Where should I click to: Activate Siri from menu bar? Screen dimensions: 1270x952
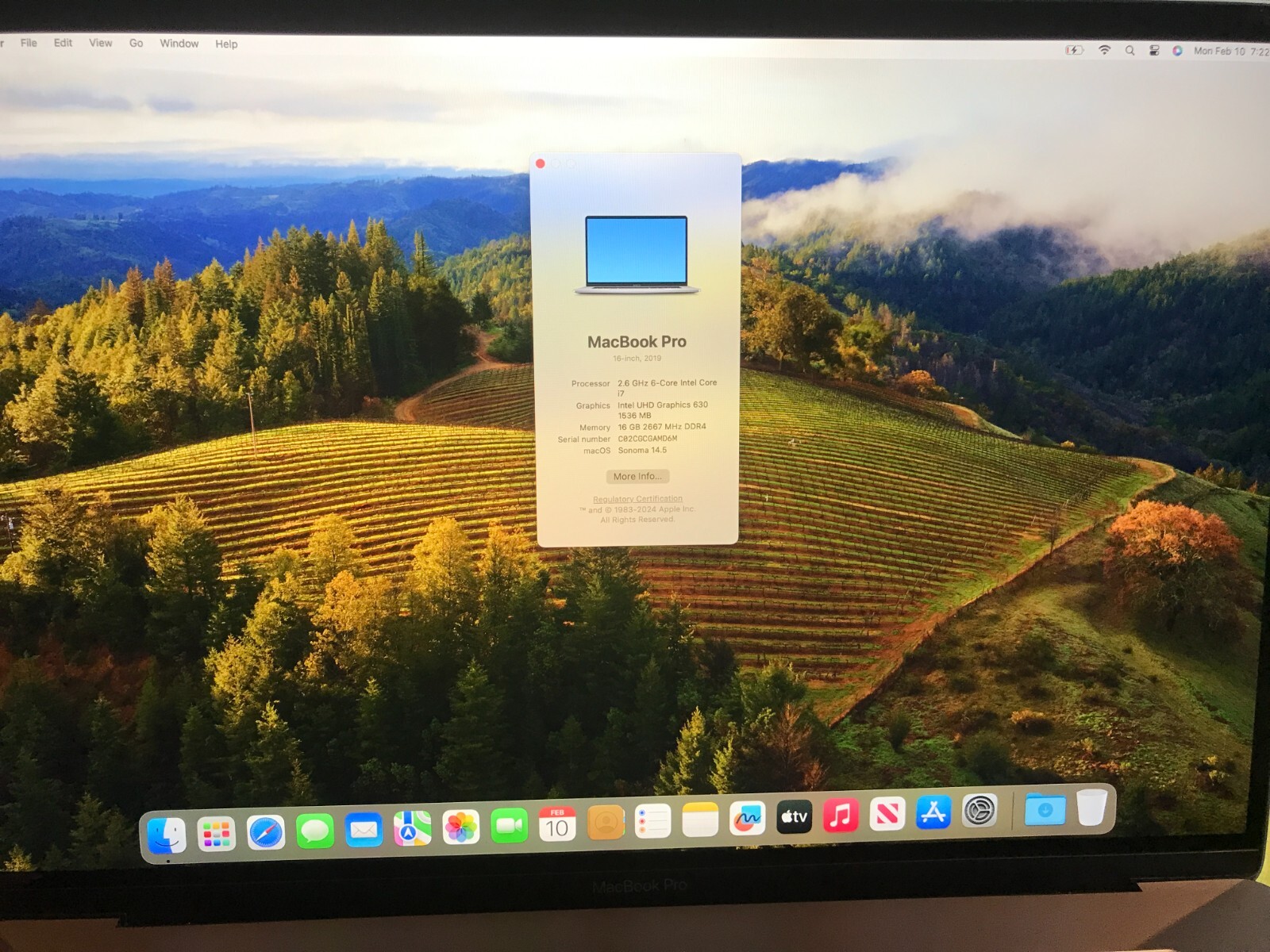point(1177,51)
